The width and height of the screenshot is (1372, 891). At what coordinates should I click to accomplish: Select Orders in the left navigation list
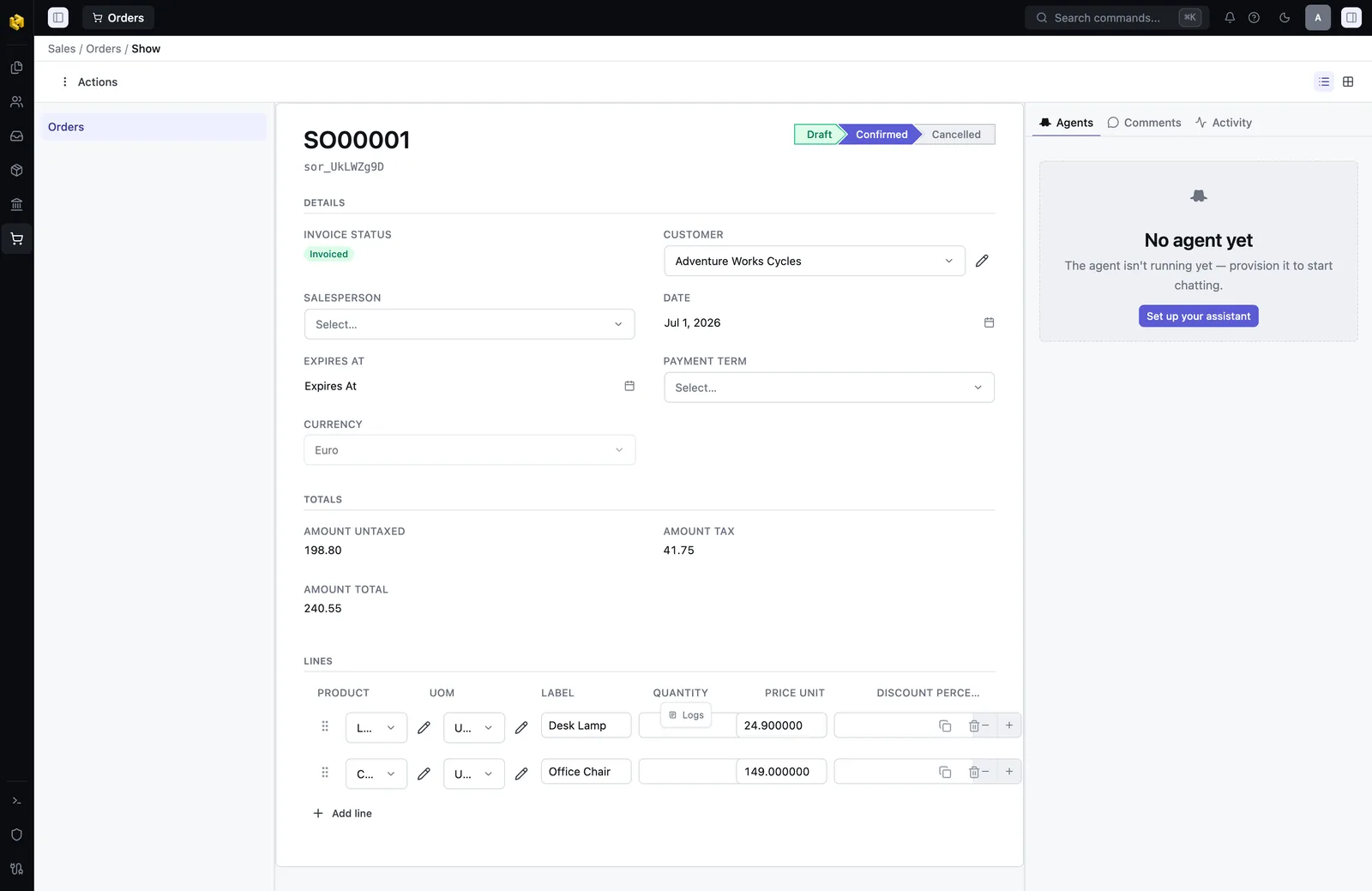(x=153, y=127)
